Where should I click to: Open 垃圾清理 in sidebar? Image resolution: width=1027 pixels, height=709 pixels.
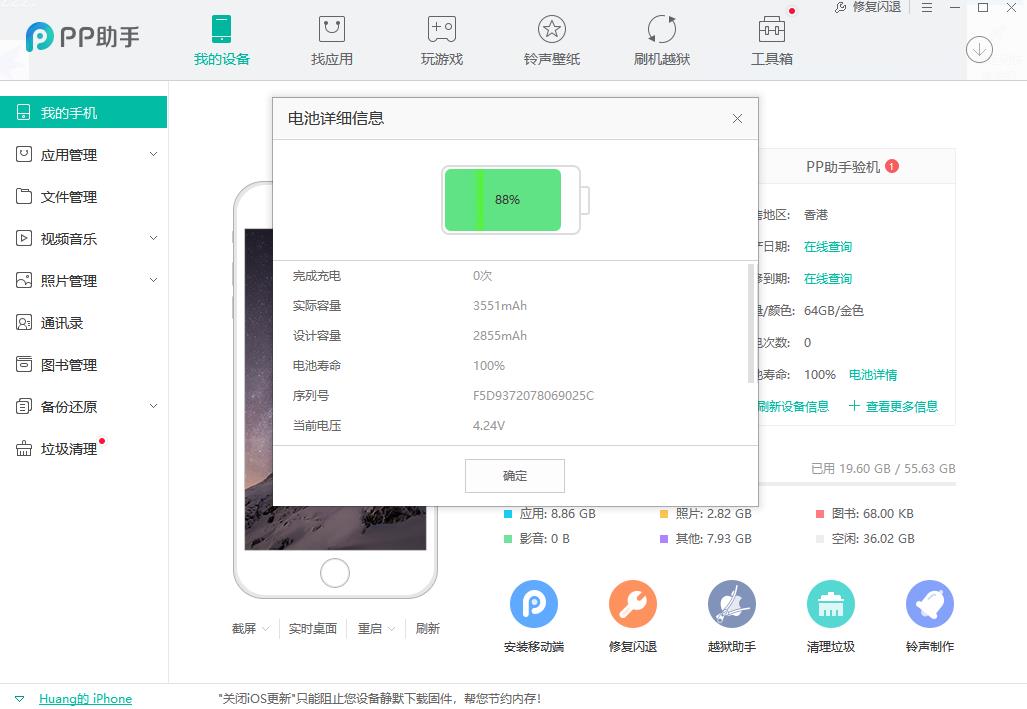coord(69,448)
